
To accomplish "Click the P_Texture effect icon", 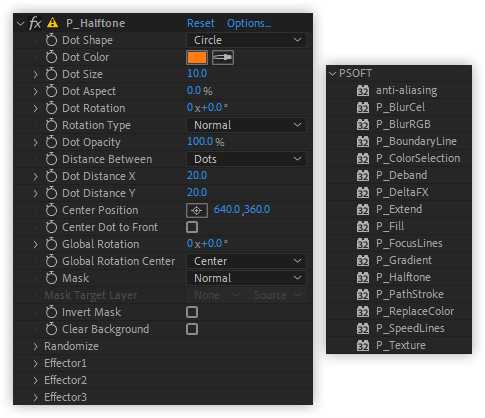I will click(x=363, y=345).
